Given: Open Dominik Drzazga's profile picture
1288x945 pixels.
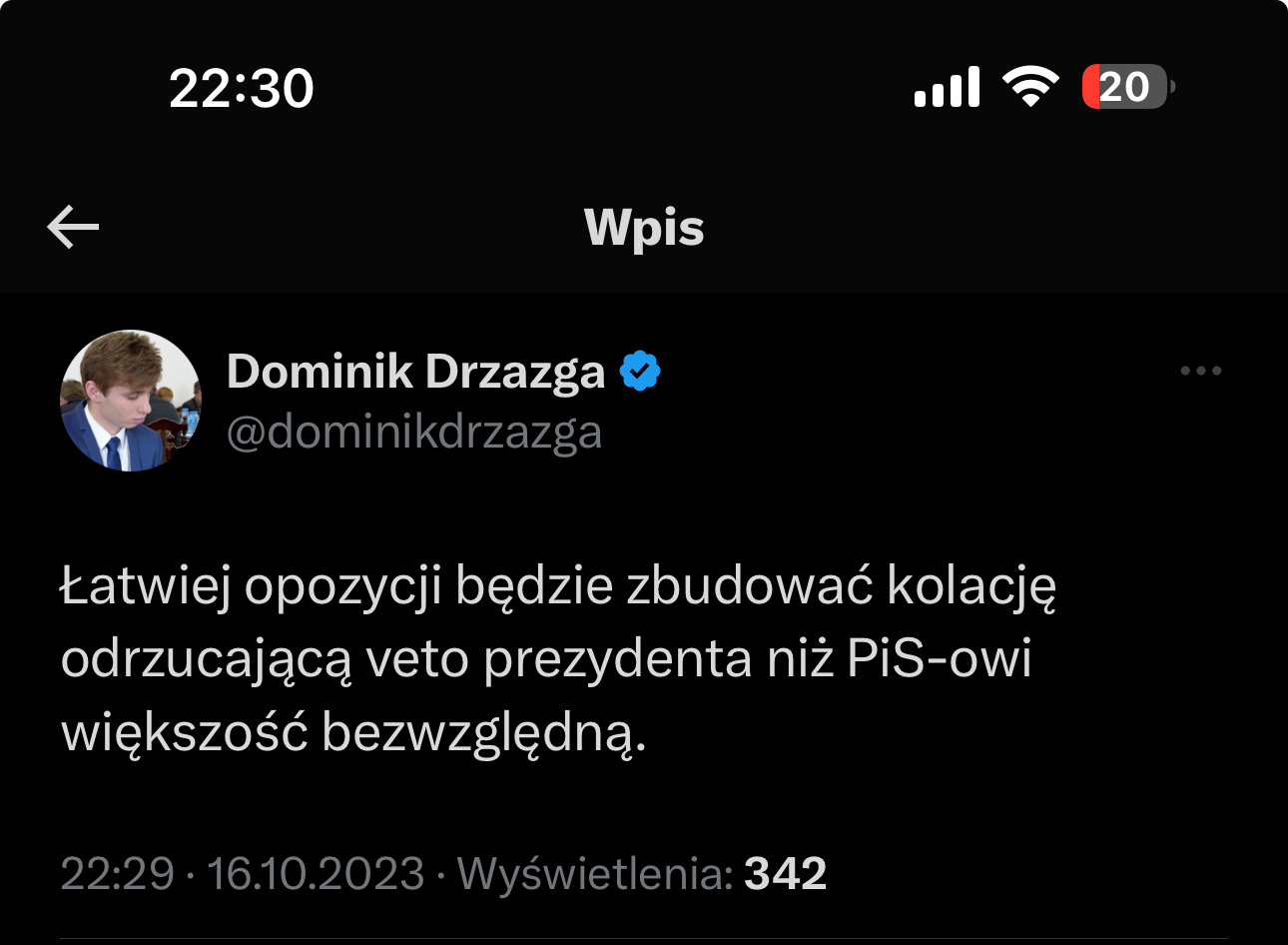Looking at the screenshot, I should 130,401.
